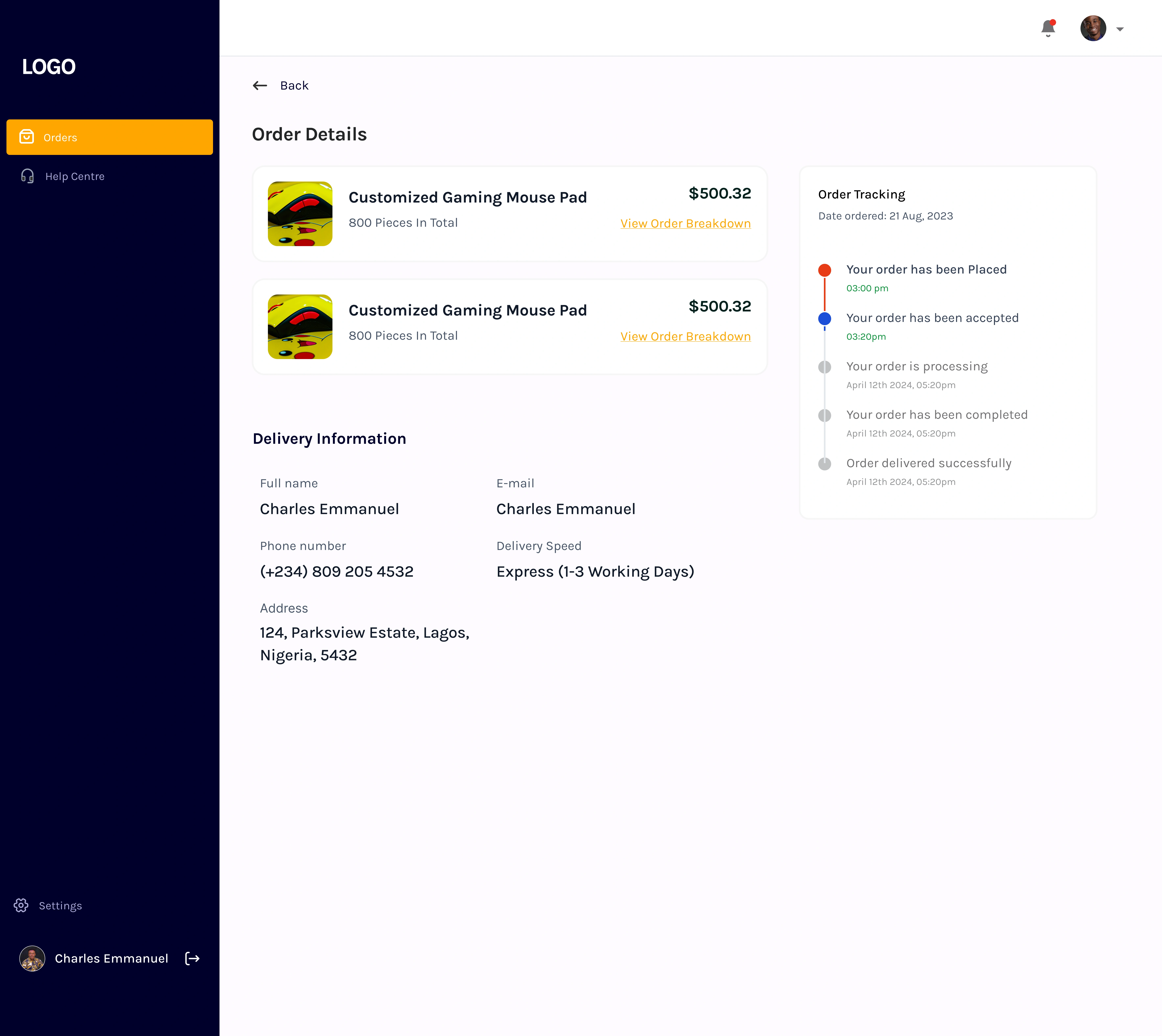Click the second mouse pad product thumbnail
The height and width of the screenshot is (1036, 1162).
(300, 327)
